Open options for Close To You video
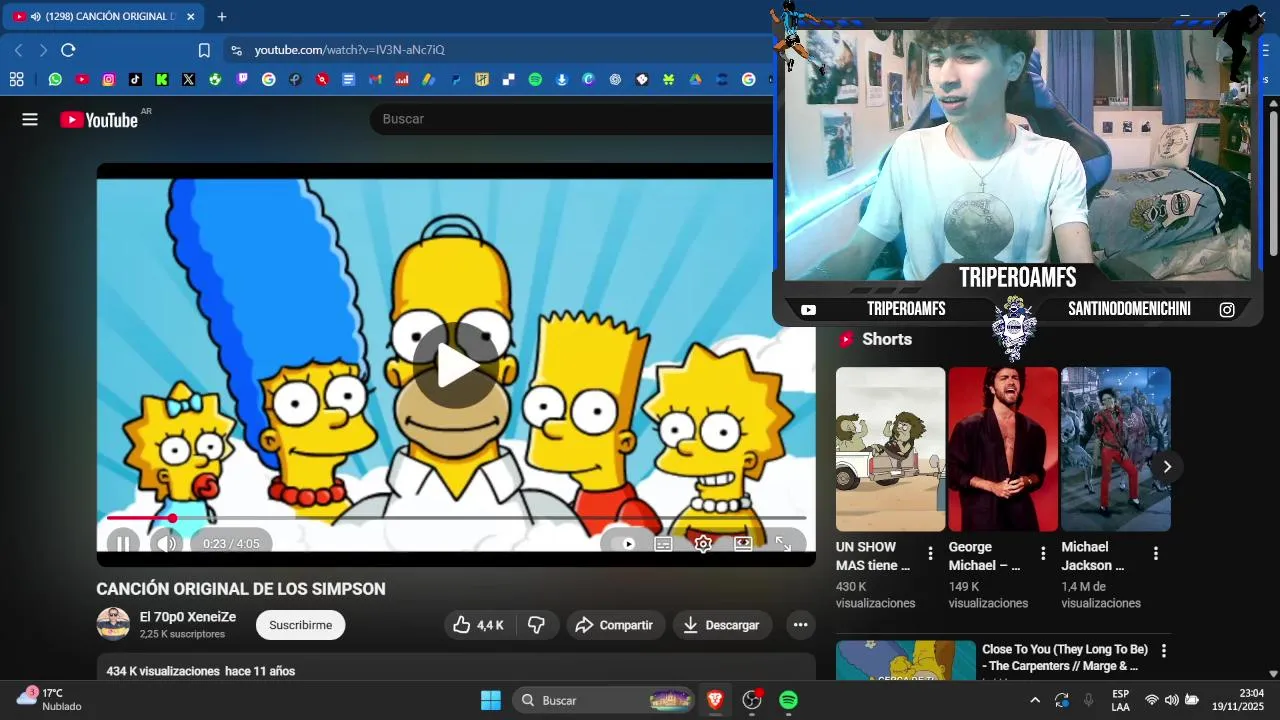This screenshot has height=720, width=1280. [1163, 651]
